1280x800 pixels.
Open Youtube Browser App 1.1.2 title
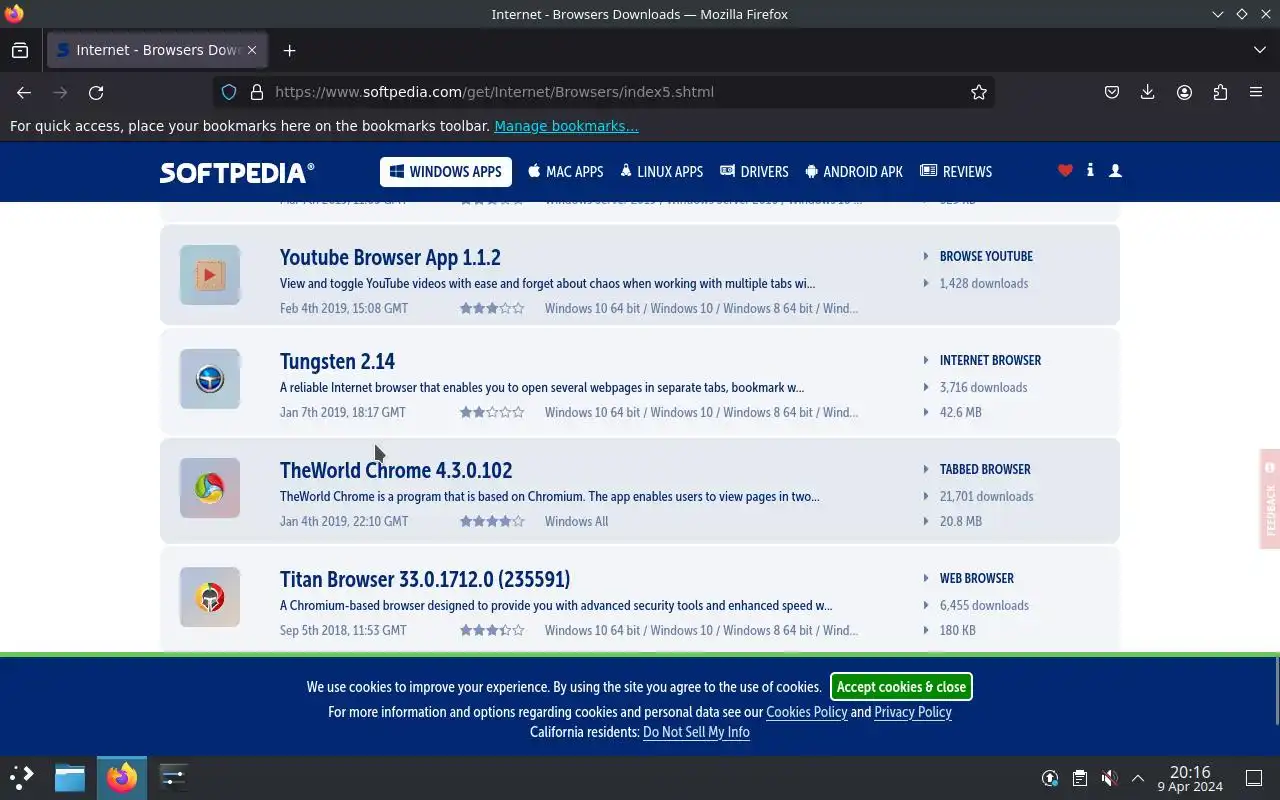tap(390, 257)
